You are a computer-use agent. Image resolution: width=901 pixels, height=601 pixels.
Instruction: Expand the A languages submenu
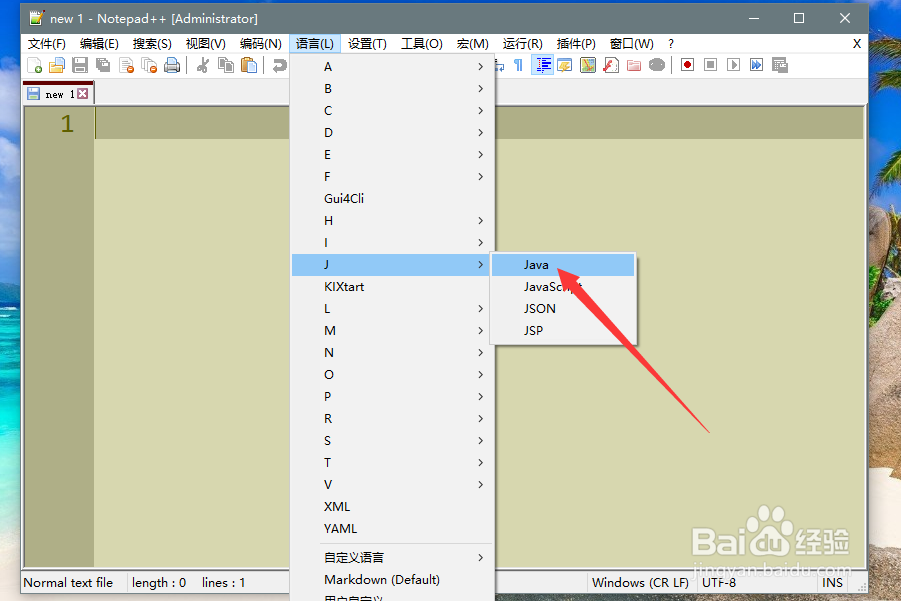[392, 67]
